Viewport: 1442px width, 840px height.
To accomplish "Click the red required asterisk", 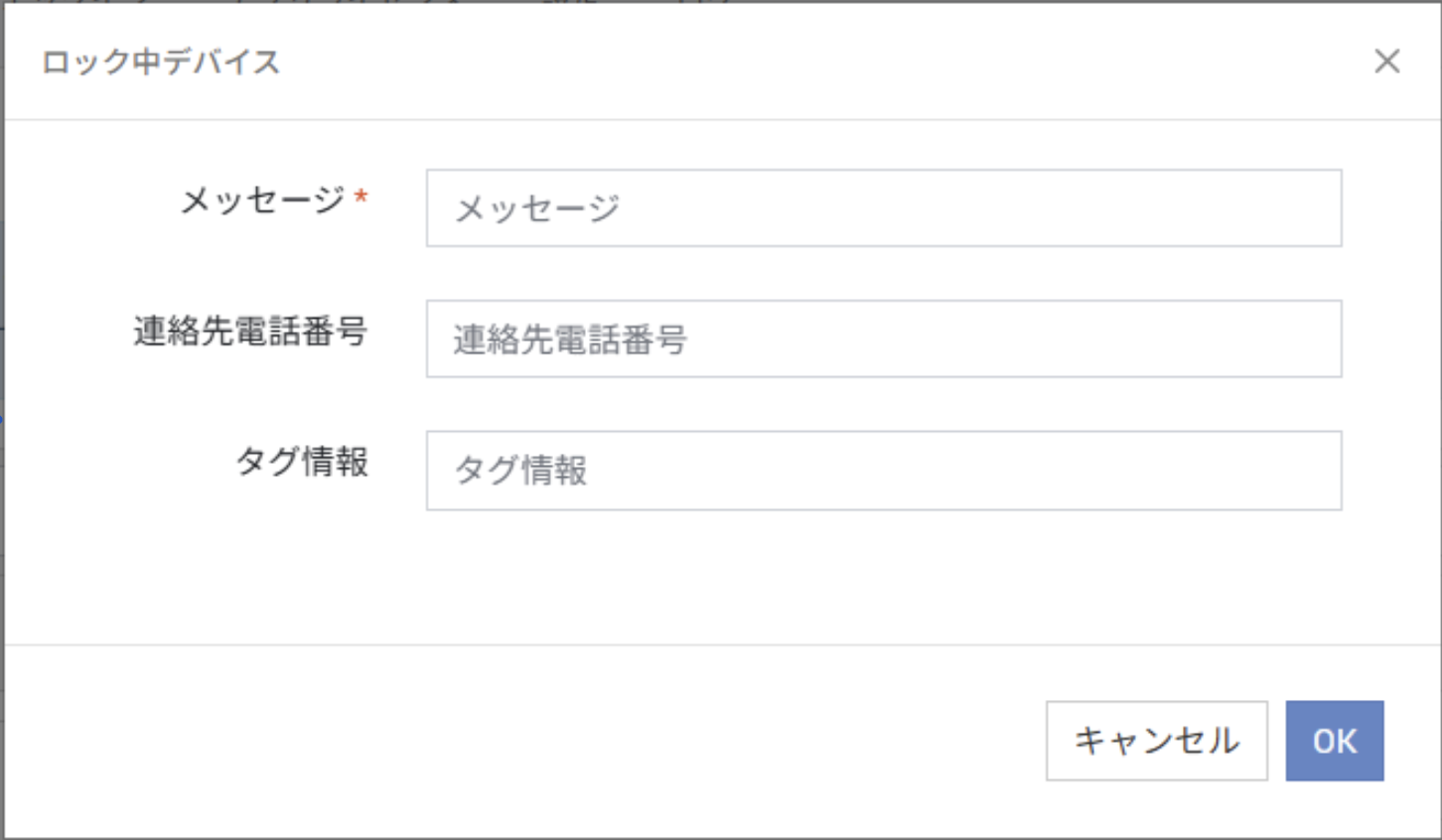I will point(361,198).
